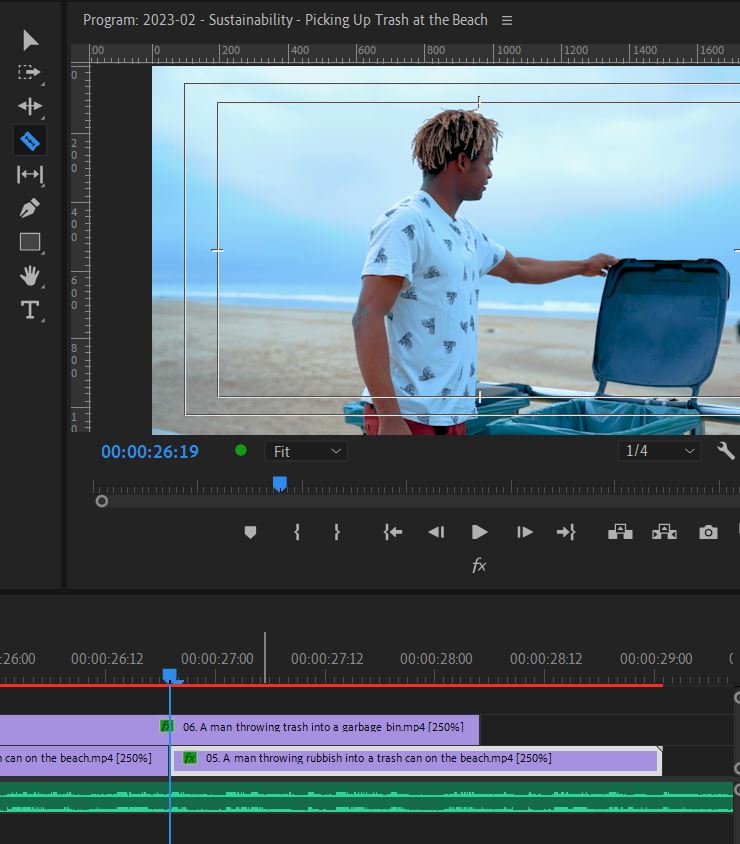
Task: Select the Selection arrow tool
Action: [x=30, y=40]
